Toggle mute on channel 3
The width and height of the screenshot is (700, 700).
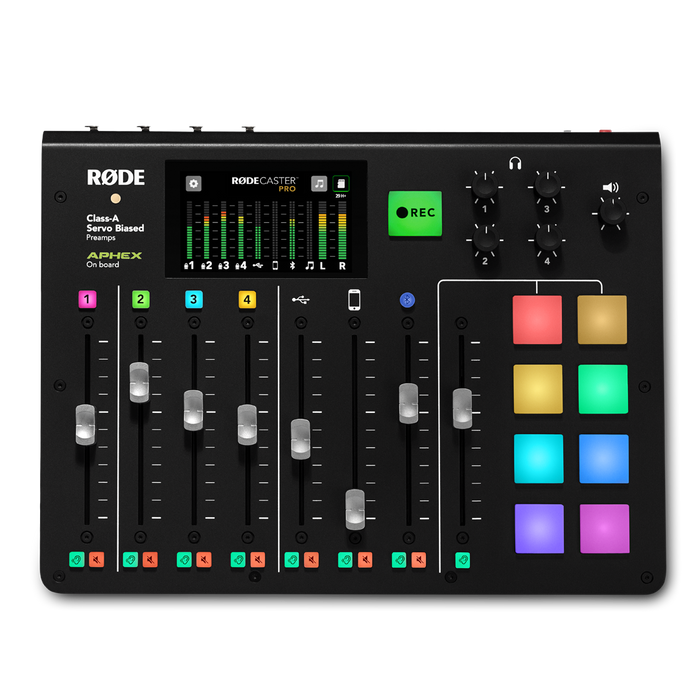point(204,560)
